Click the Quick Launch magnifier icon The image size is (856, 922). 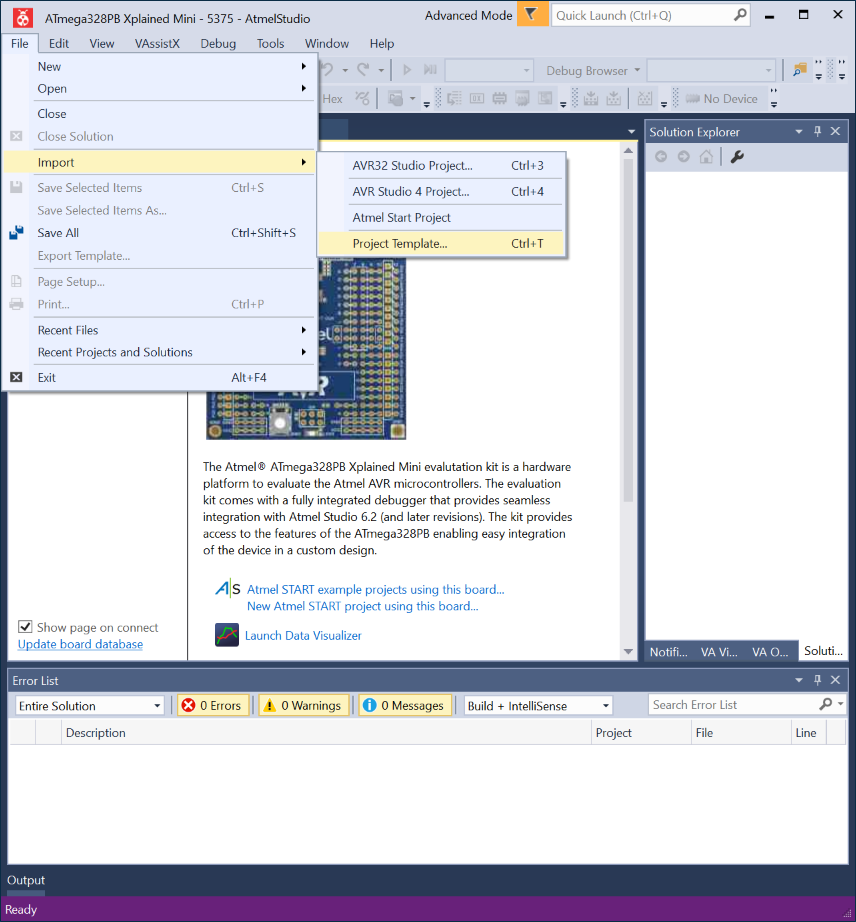point(740,15)
